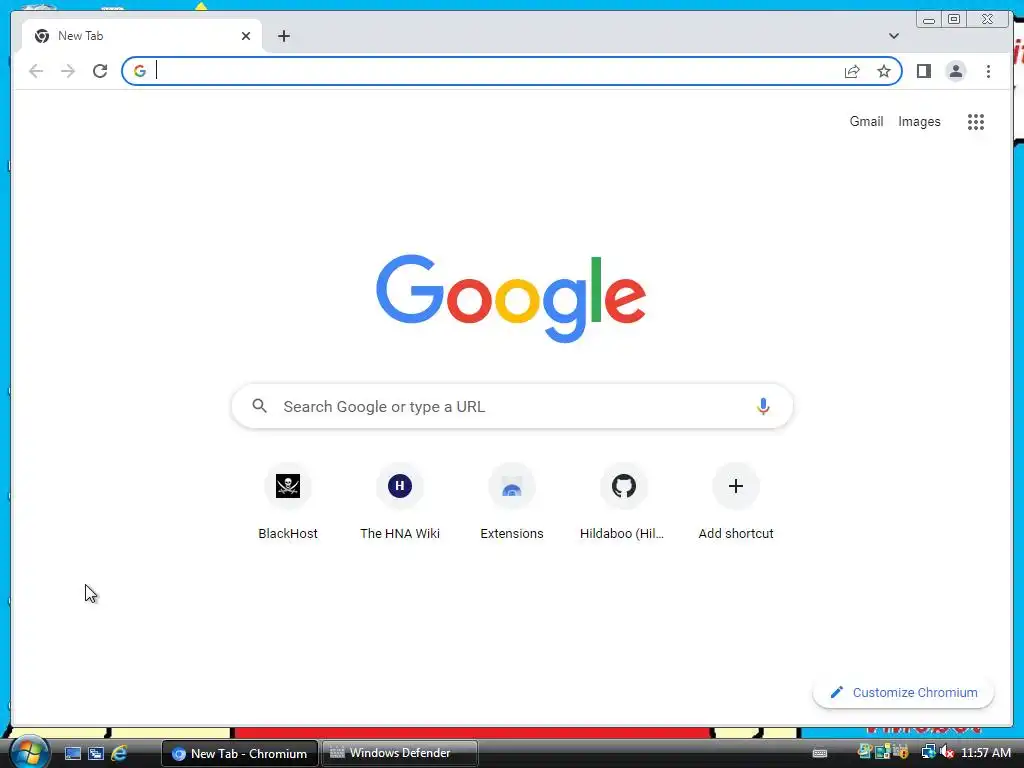Screen dimensions: 1024x768
Task: Share this page using the share icon
Action: (852, 71)
